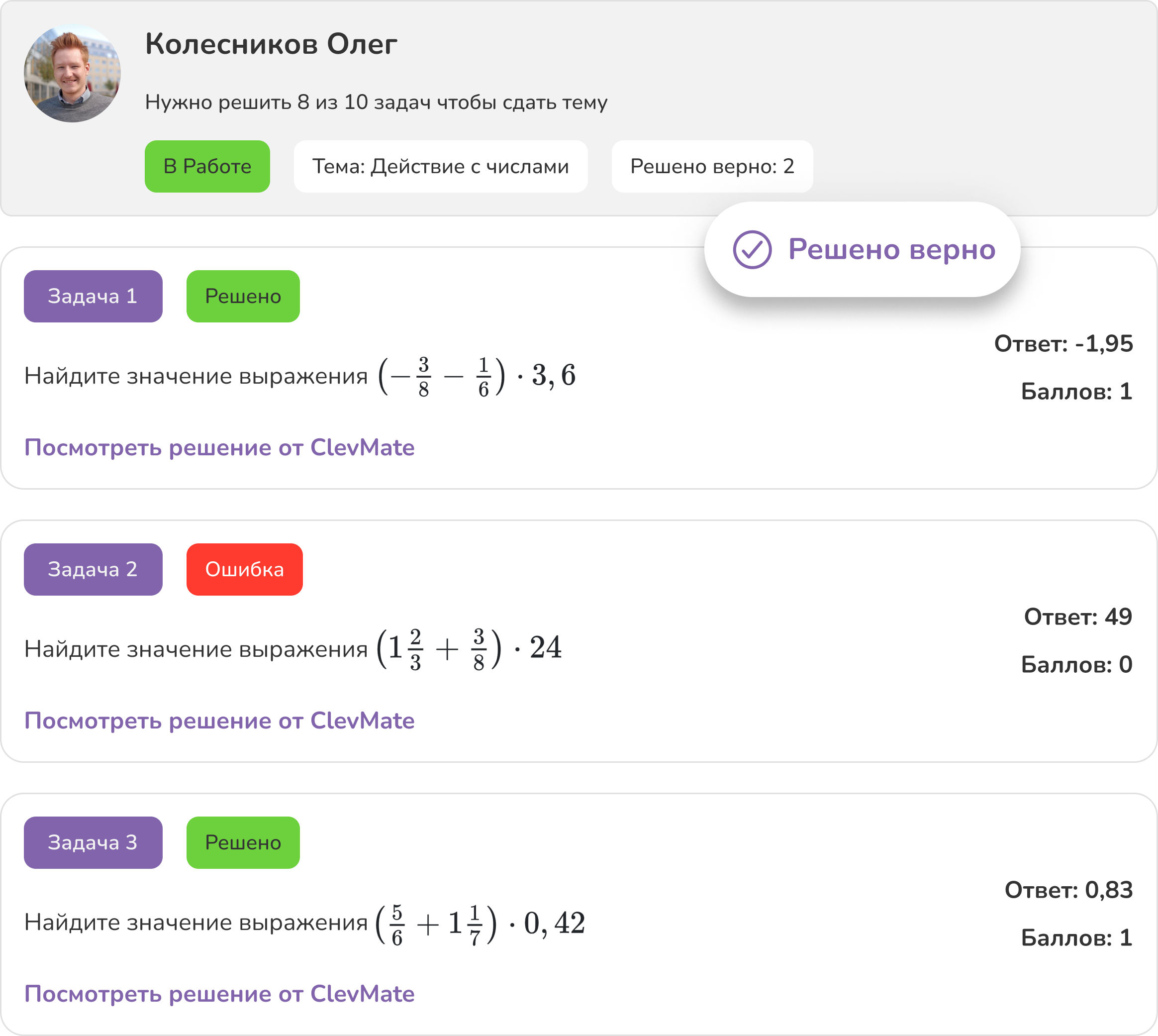Click the student name Колесников Олег
Image resolution: width=1158 pixels, height=1036 pixels.
click(271, 44)
